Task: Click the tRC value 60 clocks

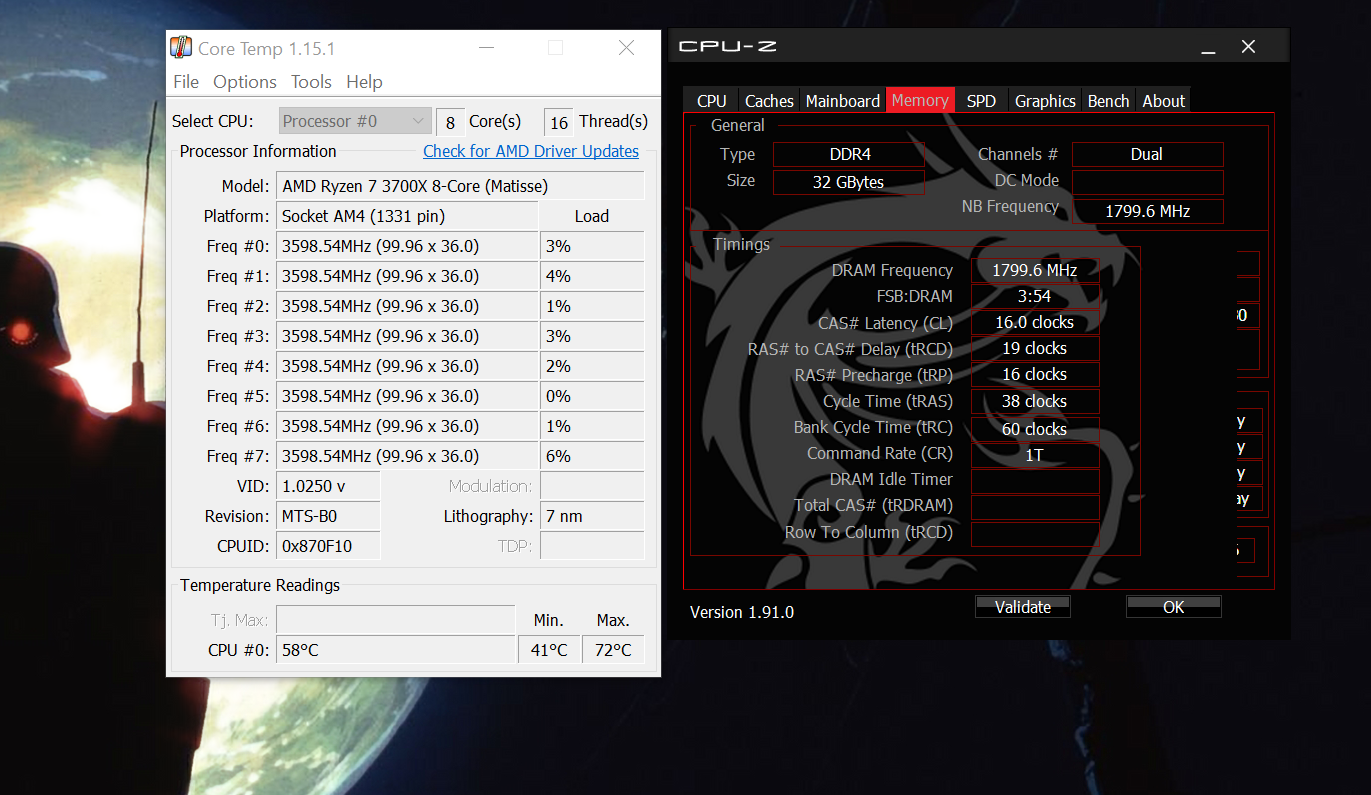Action: [x=1034, y=429]
